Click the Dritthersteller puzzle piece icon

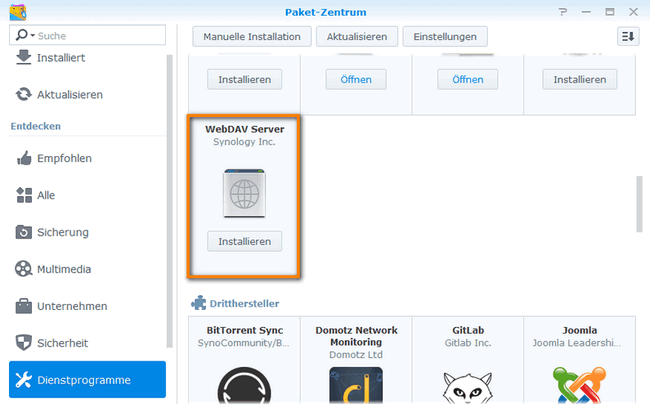click(x=199, y=303)
